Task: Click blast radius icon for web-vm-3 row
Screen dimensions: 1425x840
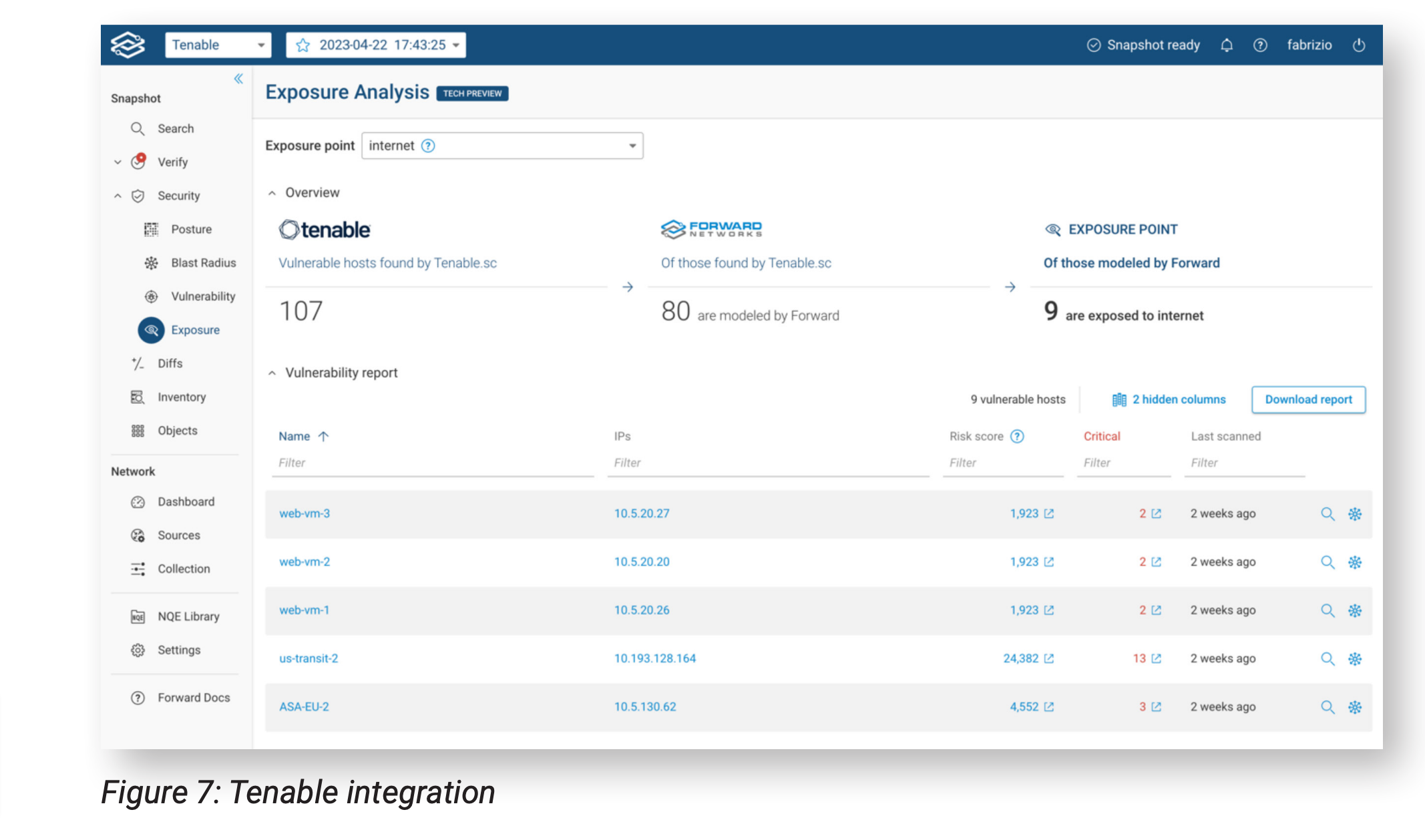Action: coord(1354,513)
